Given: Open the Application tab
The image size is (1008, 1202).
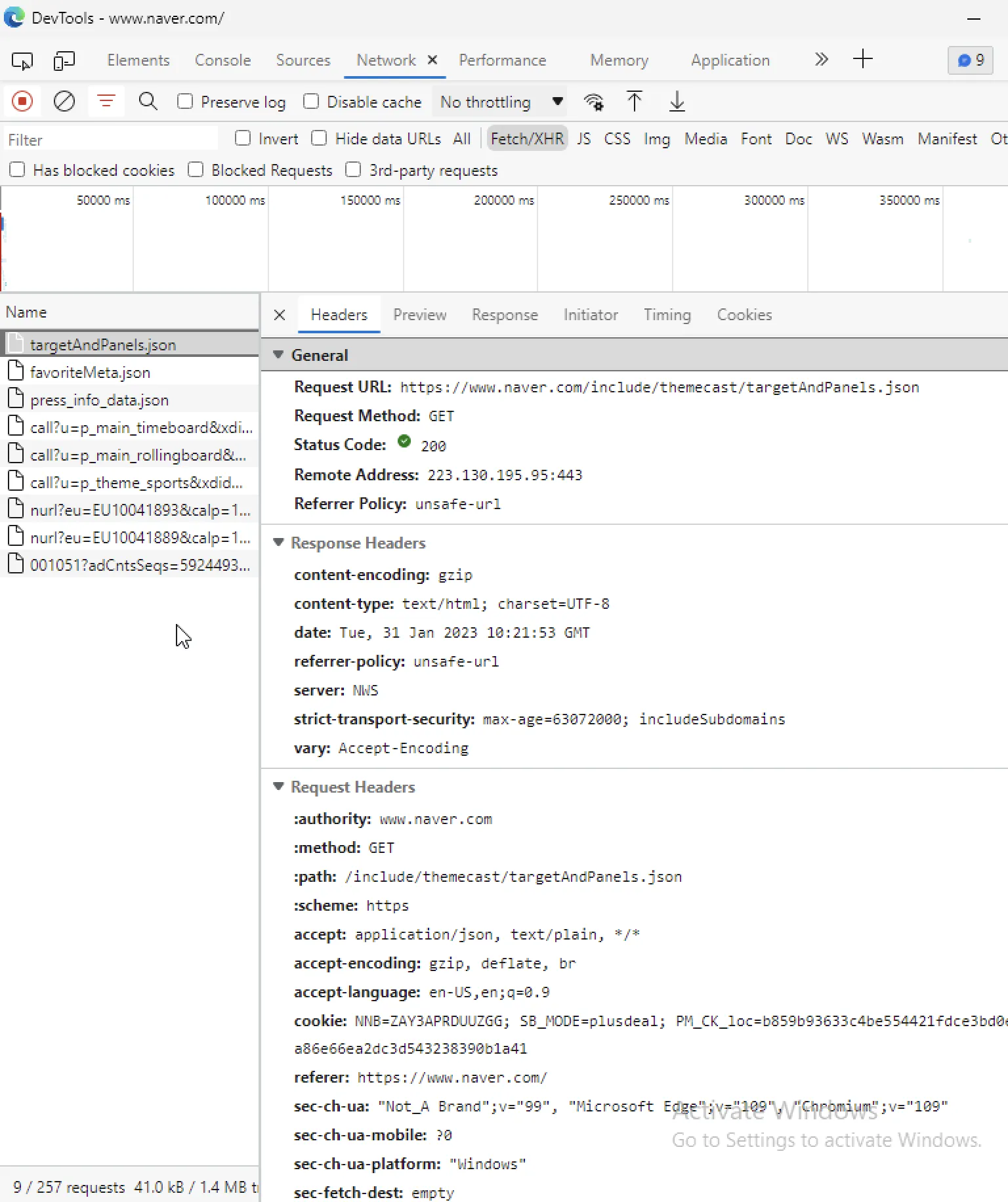Looking at the screenshot, I should tap(730, 60).
